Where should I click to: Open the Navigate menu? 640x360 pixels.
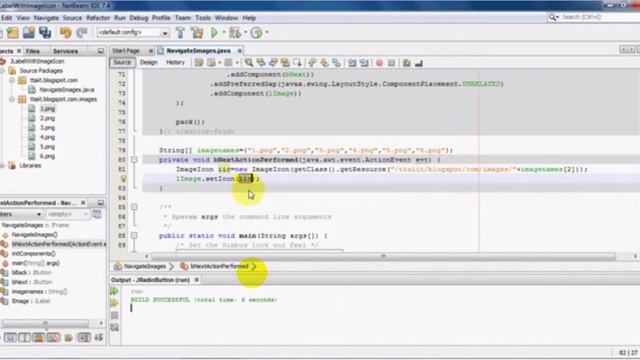click(46, 18)
